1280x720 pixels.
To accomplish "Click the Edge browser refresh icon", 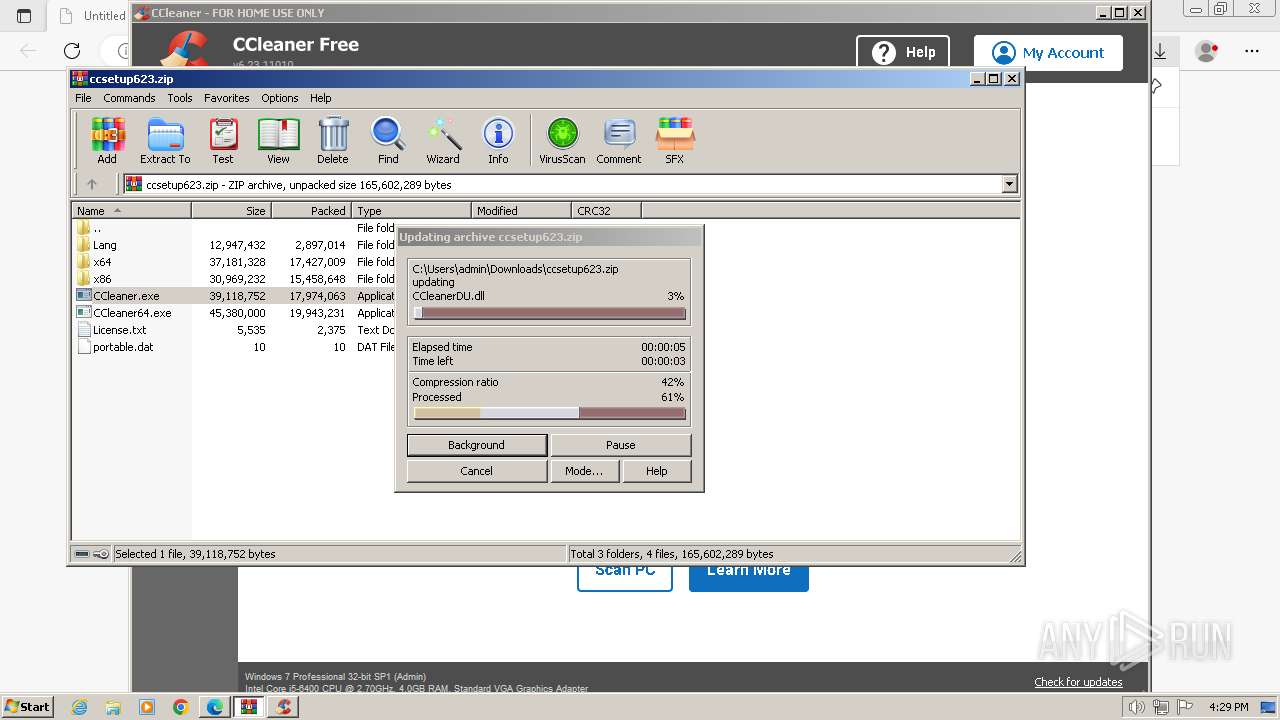I will (x=72, y=51).
